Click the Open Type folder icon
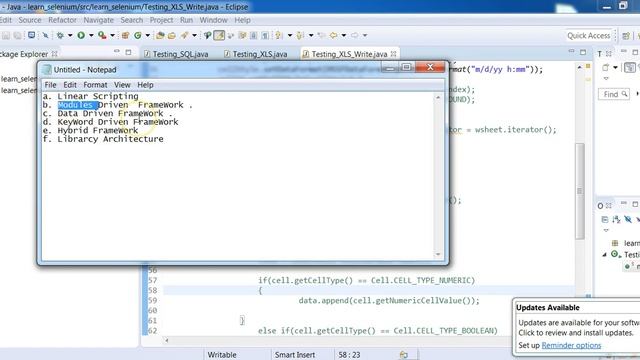The height and width of the screenshot is (360, 640). click(160, 36)
